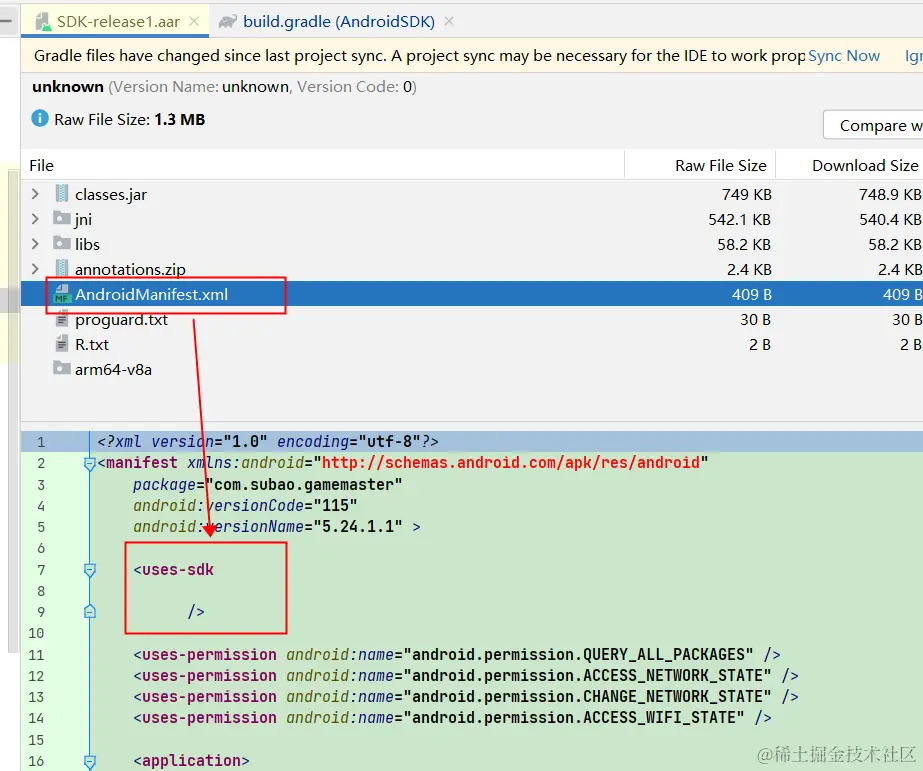Screen dimensions: 923x771
Task: Open the build.gradle (AndroidSDK) tab
Action: [x=338, y=22]
